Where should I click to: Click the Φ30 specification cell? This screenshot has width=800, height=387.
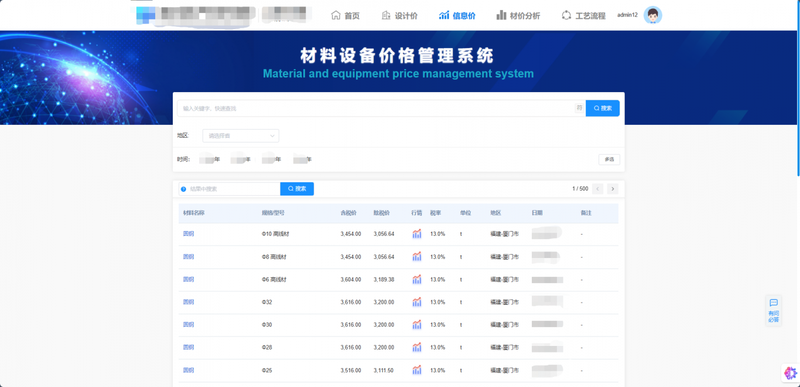(x=267, y=325)
